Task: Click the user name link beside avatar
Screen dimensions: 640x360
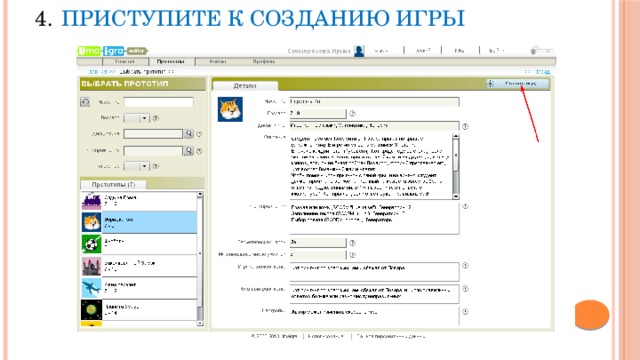Action: [319, 51]
